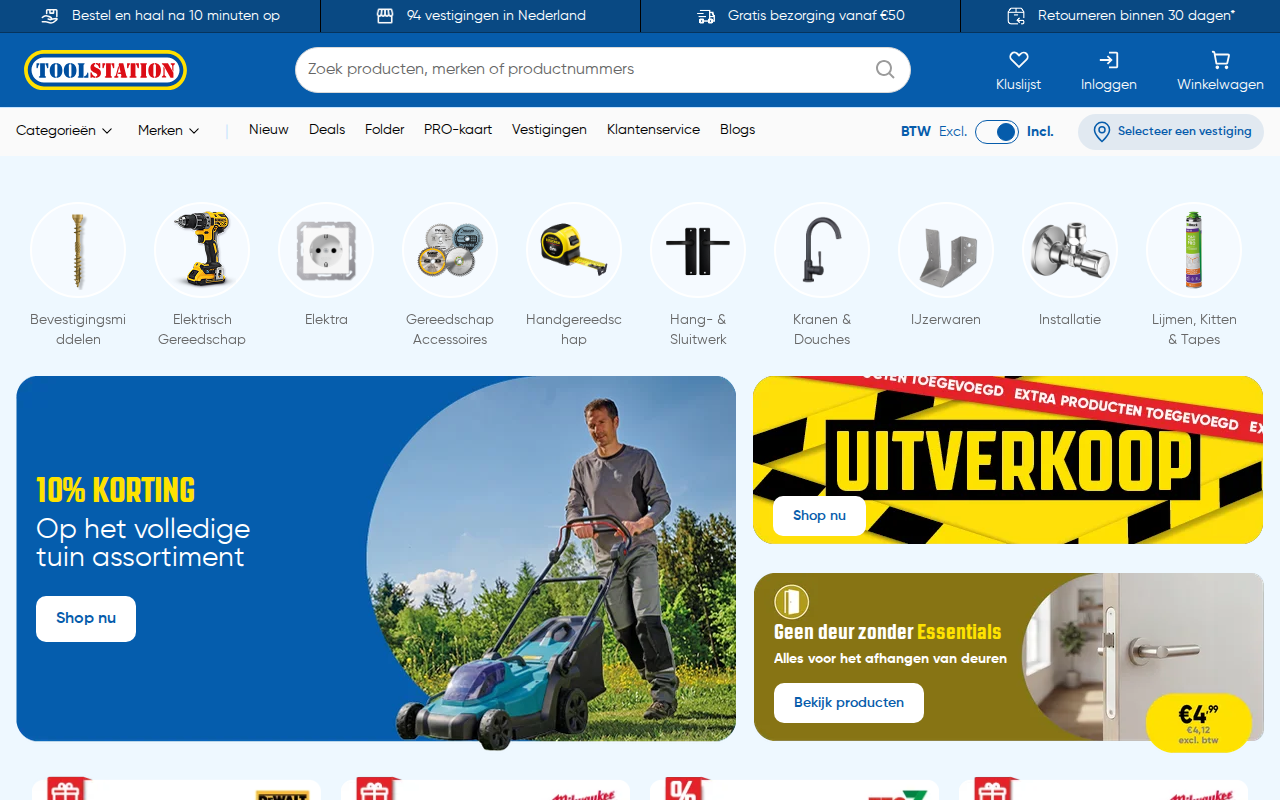This screenshot has width=1280, height=800.
Task: Open Installatie valve icon
Action: (1070, 250)
